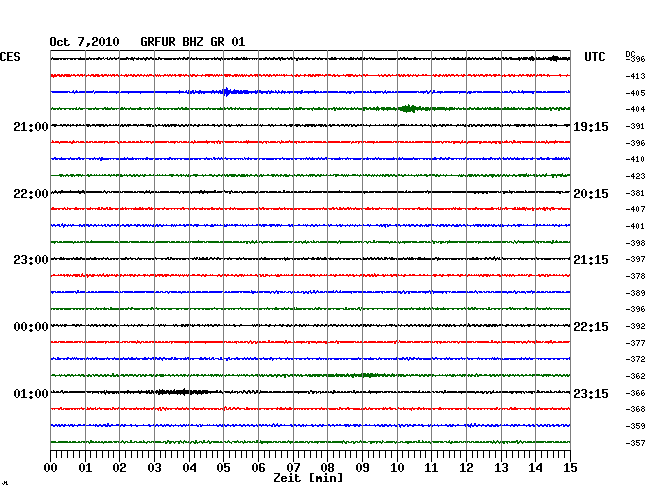The image size is (650, 494).
Task: Click the 23:15 UTC time label
Action: pyautogui.click(x=591, y=393)
